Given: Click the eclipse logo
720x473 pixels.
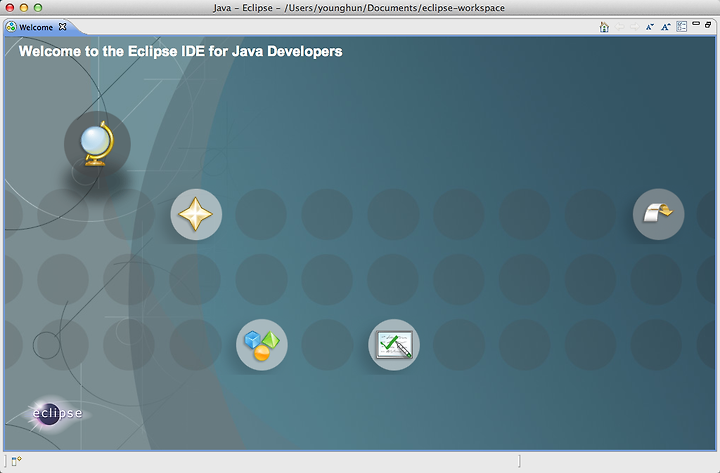Looking at the screenshot, I should [x=57, y=413].
